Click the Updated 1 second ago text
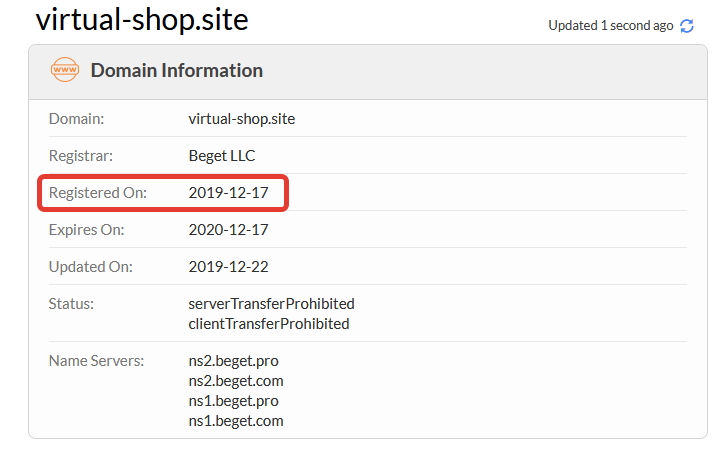This screenshot has width=718, height=450. (x=611, y=26)
